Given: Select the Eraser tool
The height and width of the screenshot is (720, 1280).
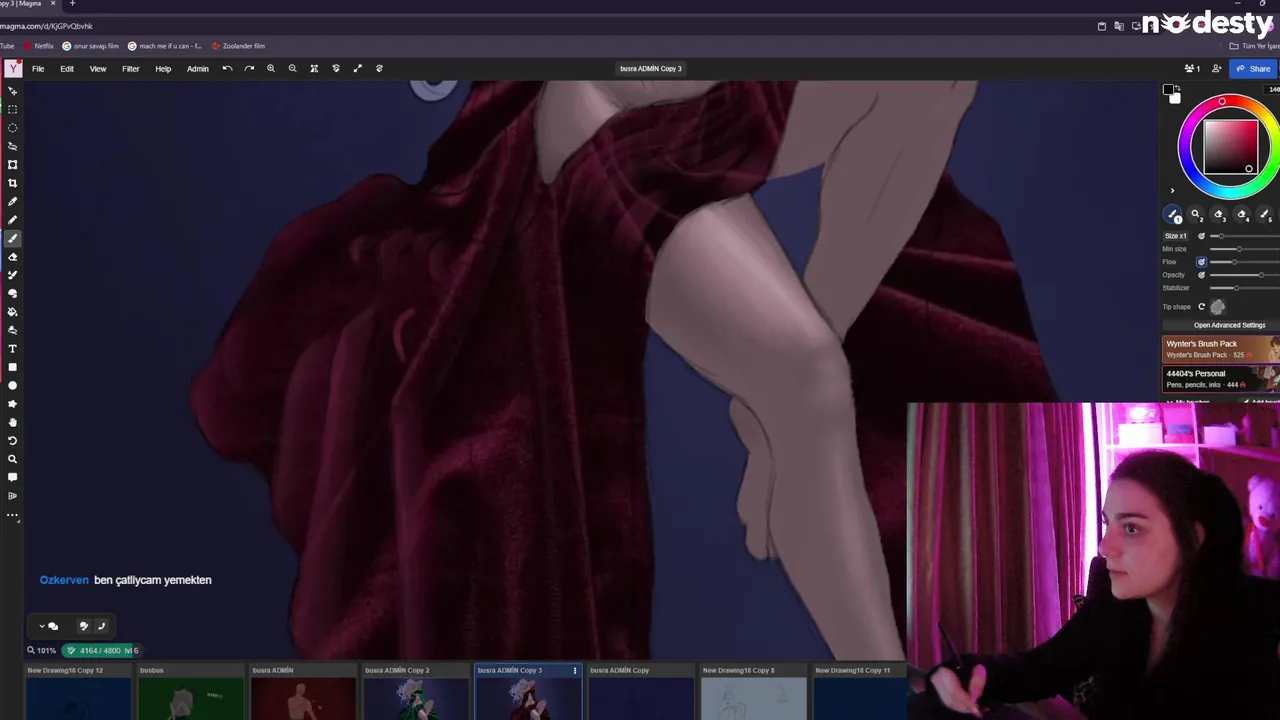Looking at the screenshot, I should pyautogui.click(x=12, y=257).
